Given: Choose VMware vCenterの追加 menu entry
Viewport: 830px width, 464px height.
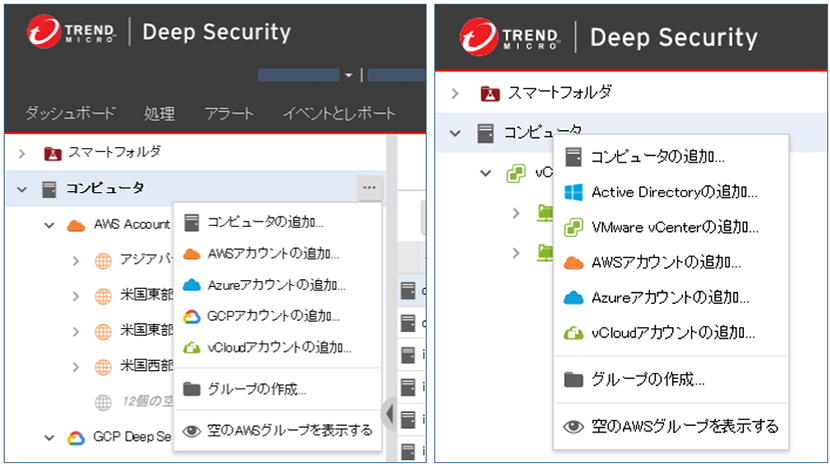Looking at the screenshot, I should tap(674, 227).
